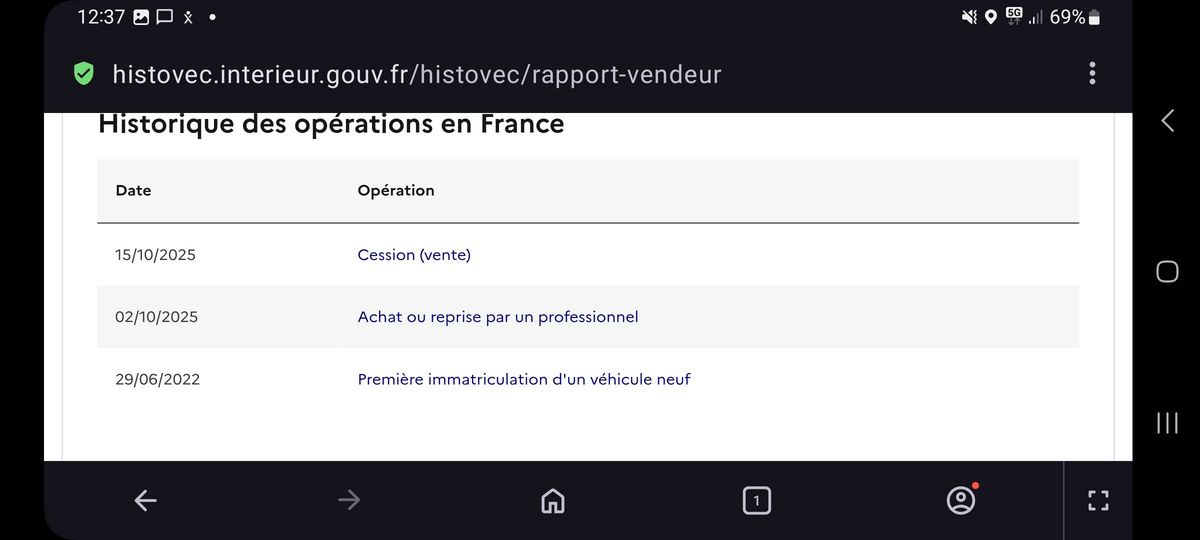
Task: Open the tab switcher showing 1 tab
Action: [x=757, y=500]
